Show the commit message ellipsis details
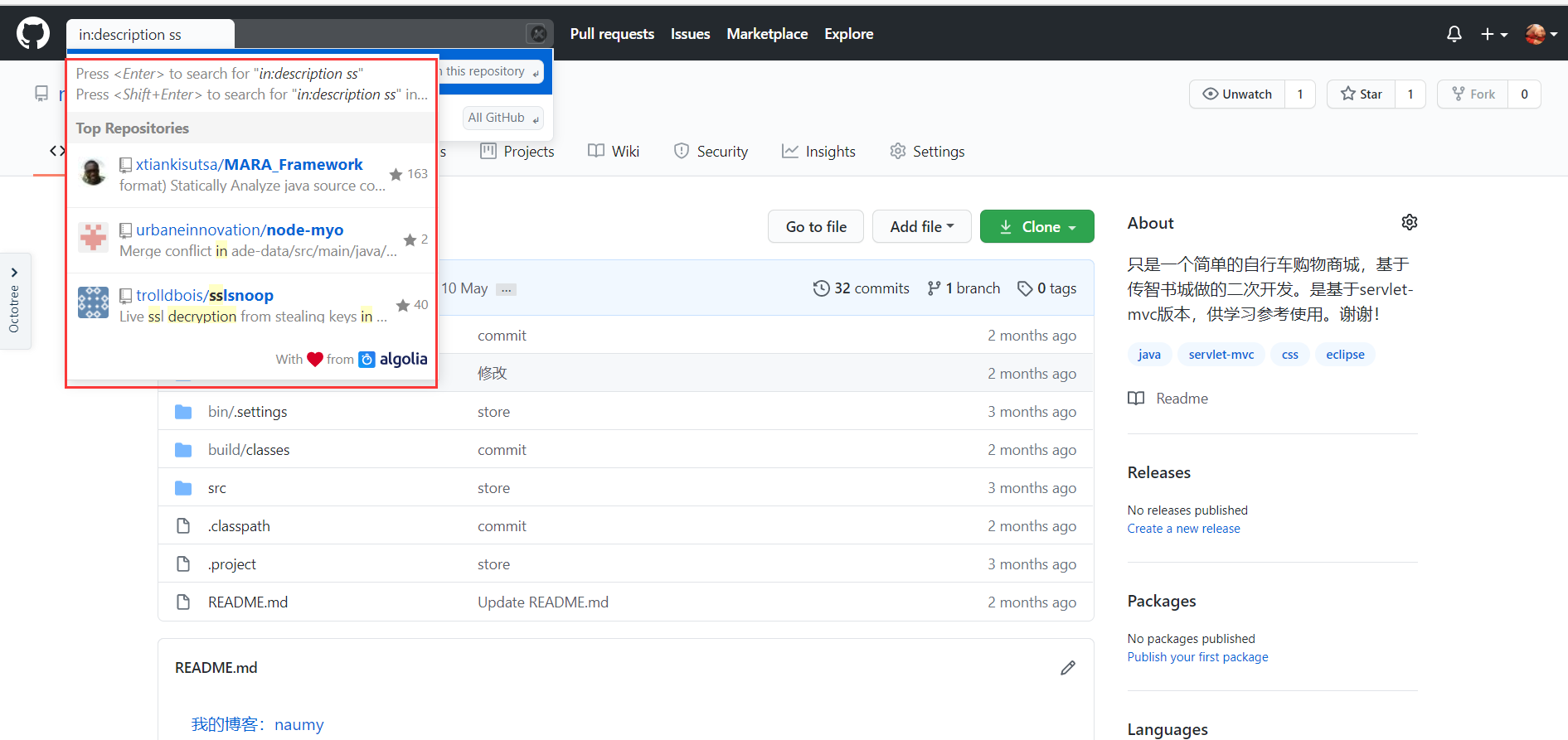 coord(506,289)
